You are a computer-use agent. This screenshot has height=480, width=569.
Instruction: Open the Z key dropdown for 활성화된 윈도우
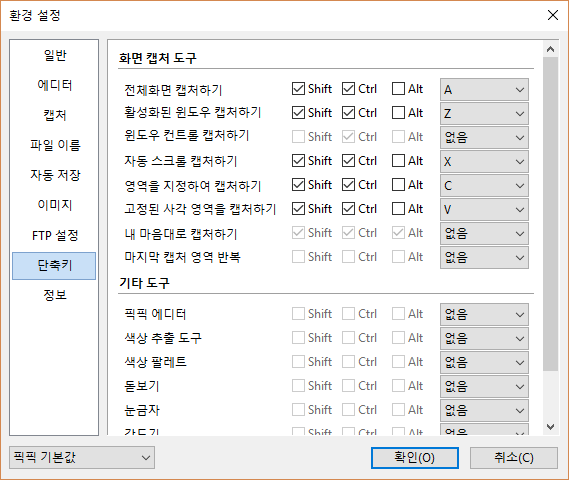point(484,114)
